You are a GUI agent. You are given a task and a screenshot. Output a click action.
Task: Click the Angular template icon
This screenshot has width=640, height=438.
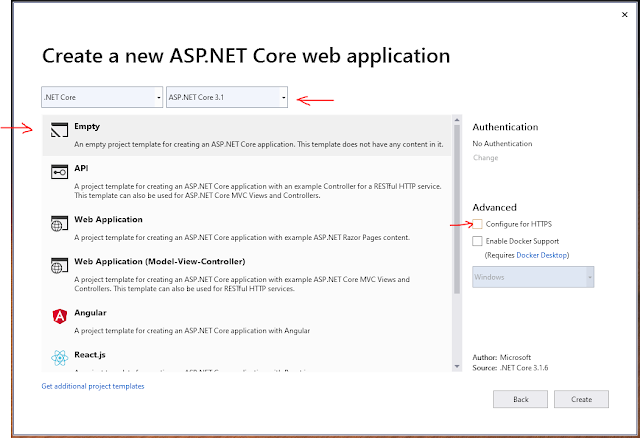tap(58, 317)
